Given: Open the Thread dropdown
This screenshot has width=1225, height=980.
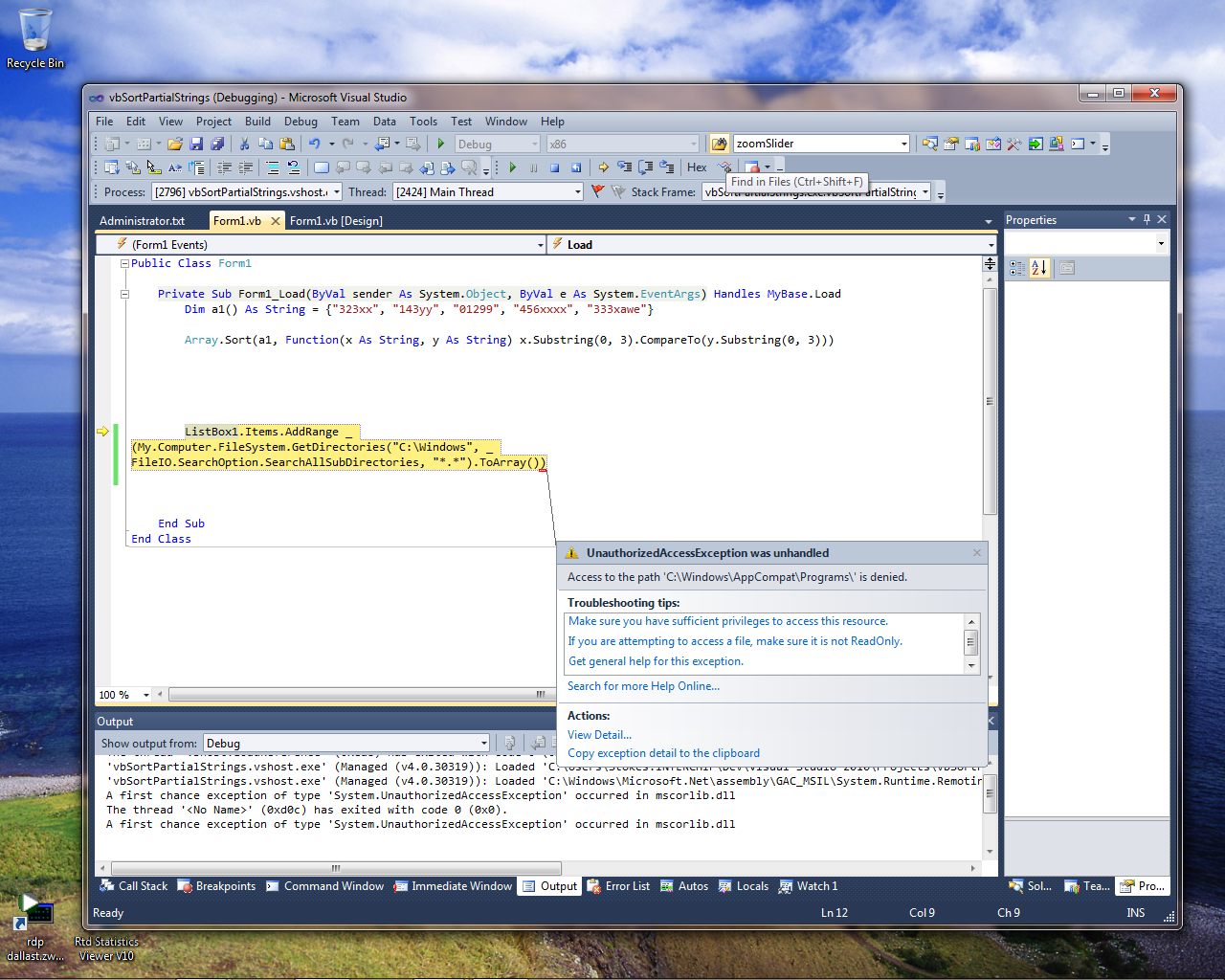Looking at the screenshot, I should [x=577, y=192].
